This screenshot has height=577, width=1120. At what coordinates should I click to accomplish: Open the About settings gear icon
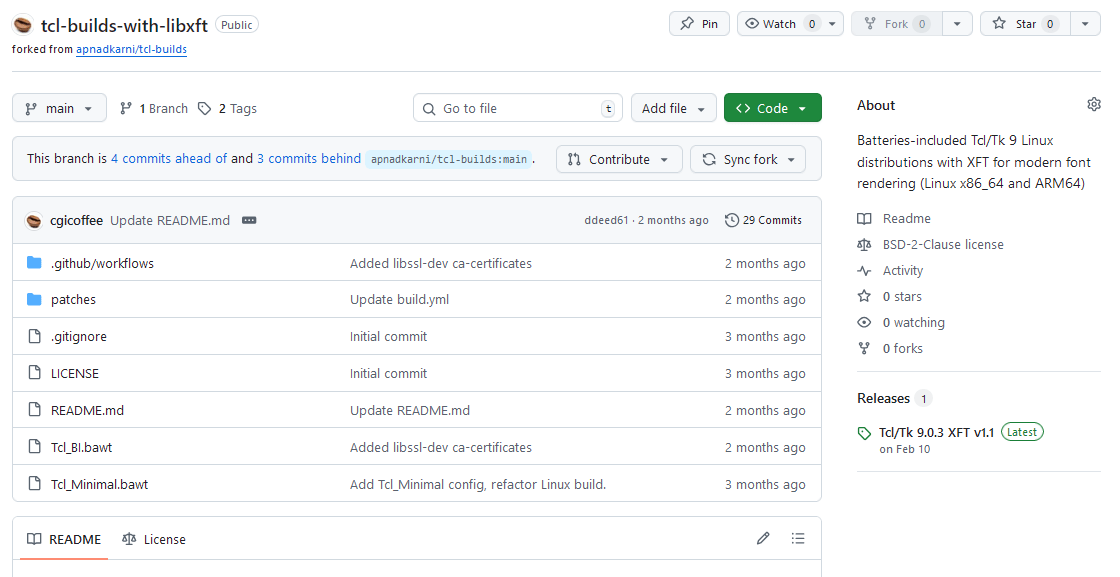click(x=1093, y=105)
